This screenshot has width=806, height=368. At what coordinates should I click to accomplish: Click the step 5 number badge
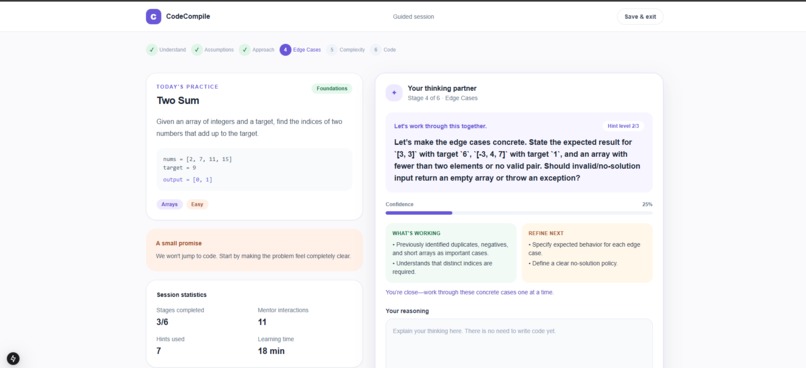point(332,50)
